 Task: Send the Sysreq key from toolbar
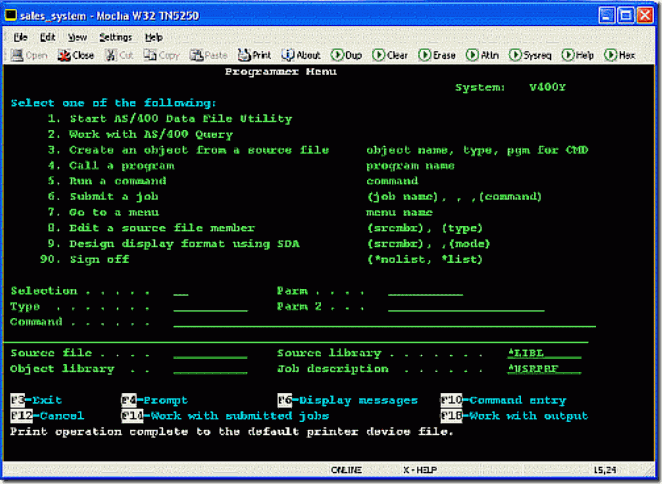point(530,55)
